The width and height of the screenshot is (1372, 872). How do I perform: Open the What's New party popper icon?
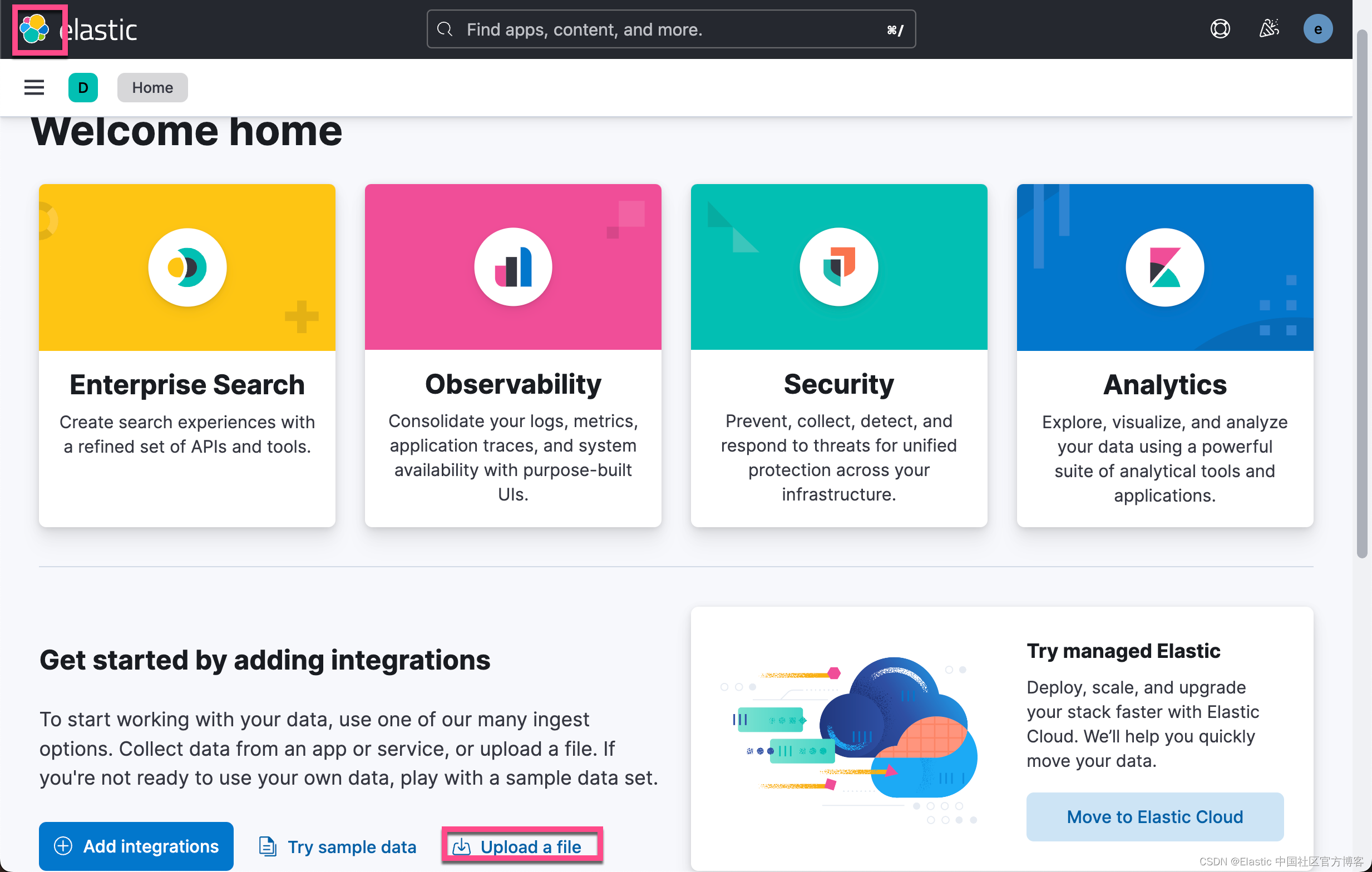(1269, 28)
